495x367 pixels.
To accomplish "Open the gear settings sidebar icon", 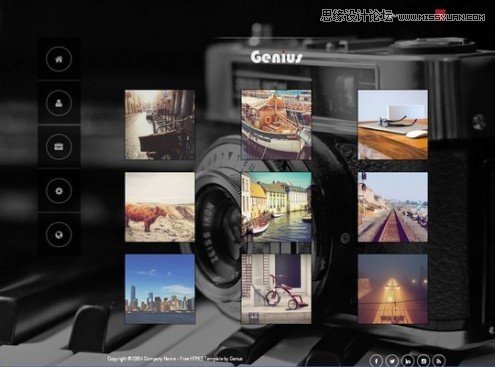I will coord(59,191).
